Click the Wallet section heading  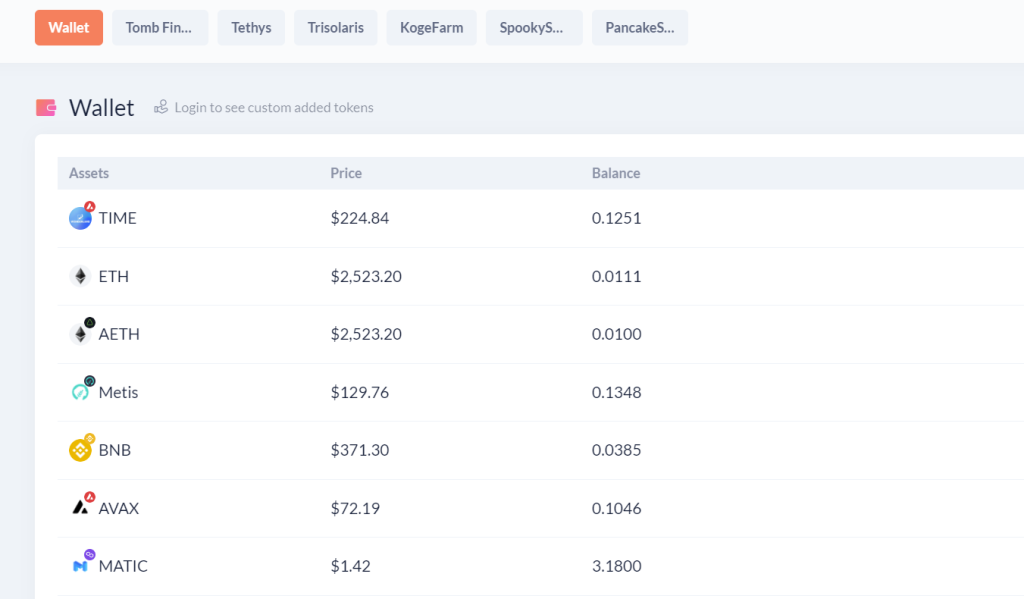(101, 108)
